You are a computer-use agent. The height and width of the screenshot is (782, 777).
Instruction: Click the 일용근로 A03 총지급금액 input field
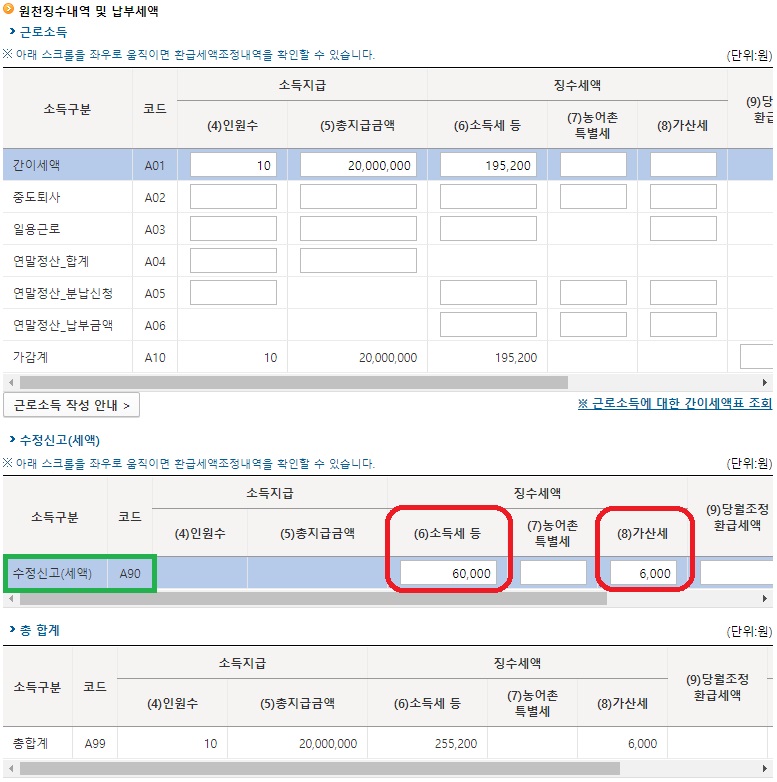coord(358,229)
